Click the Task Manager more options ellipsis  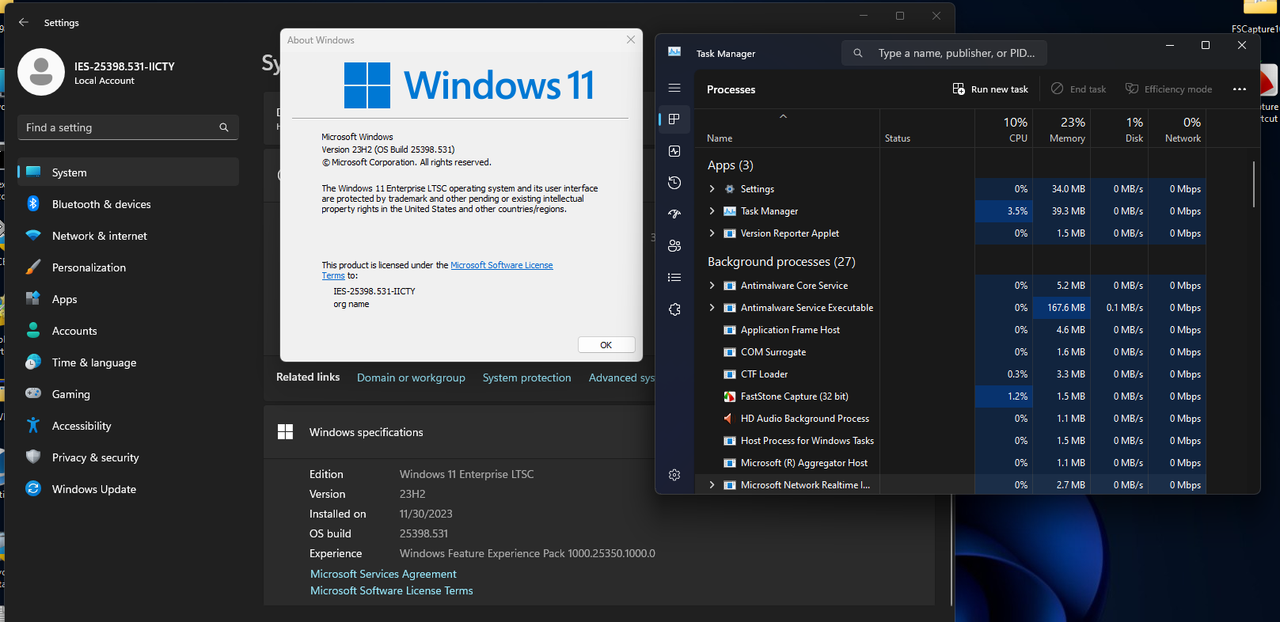1239,89
